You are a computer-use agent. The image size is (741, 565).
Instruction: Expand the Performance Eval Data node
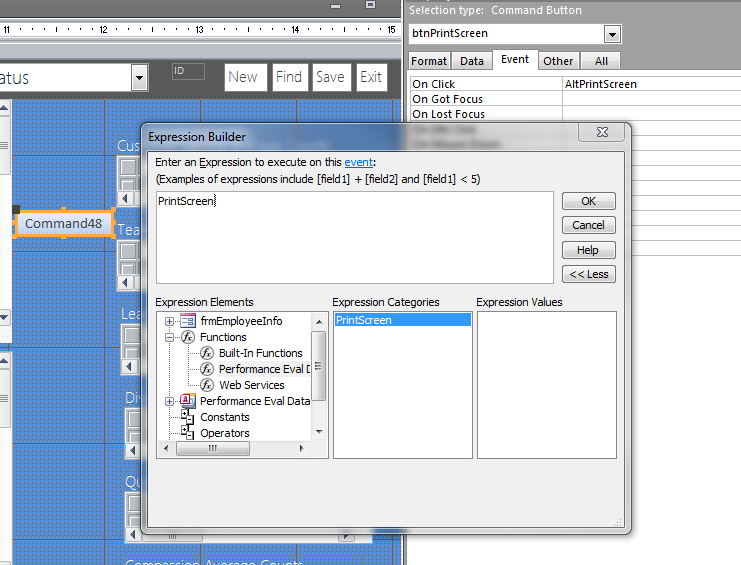point(169,402)
